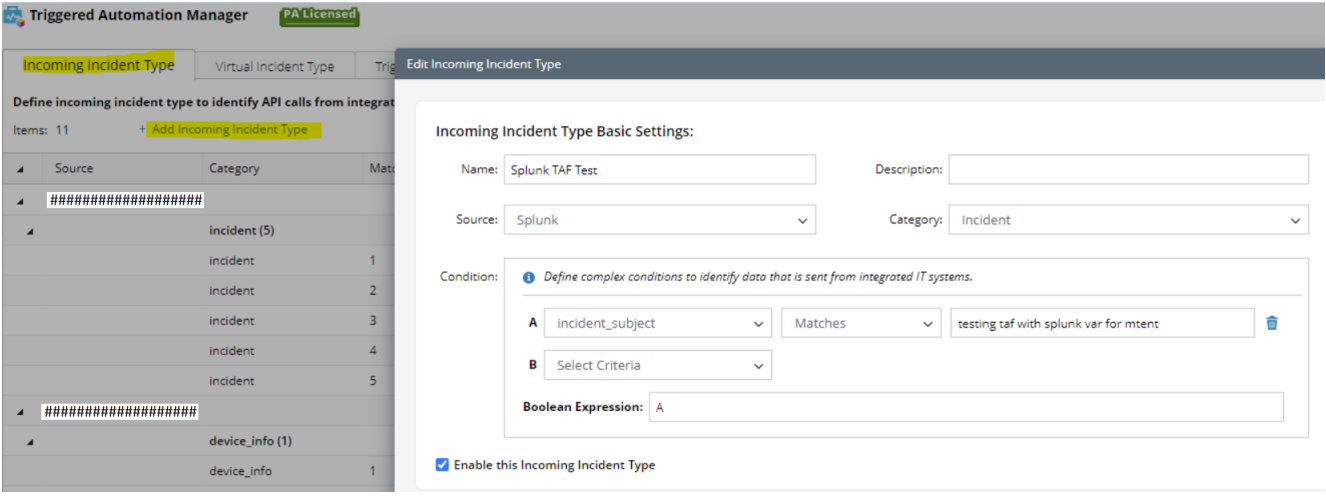Open the incident_subject criteria dropdown
Viewport: 1326px width, 498px height.
657,323
